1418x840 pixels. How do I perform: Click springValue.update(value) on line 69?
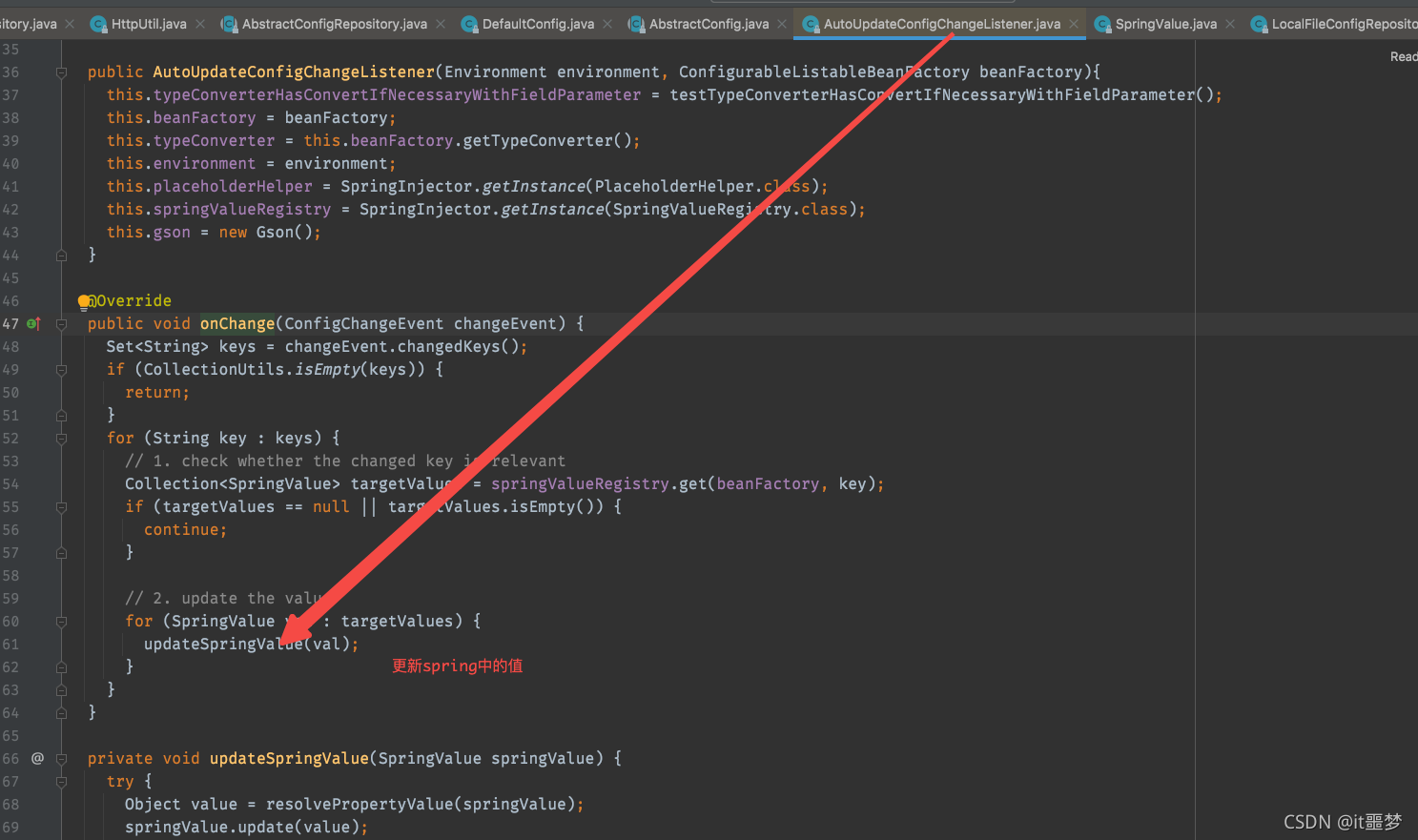pyautogui.click(x=242, y=828)
